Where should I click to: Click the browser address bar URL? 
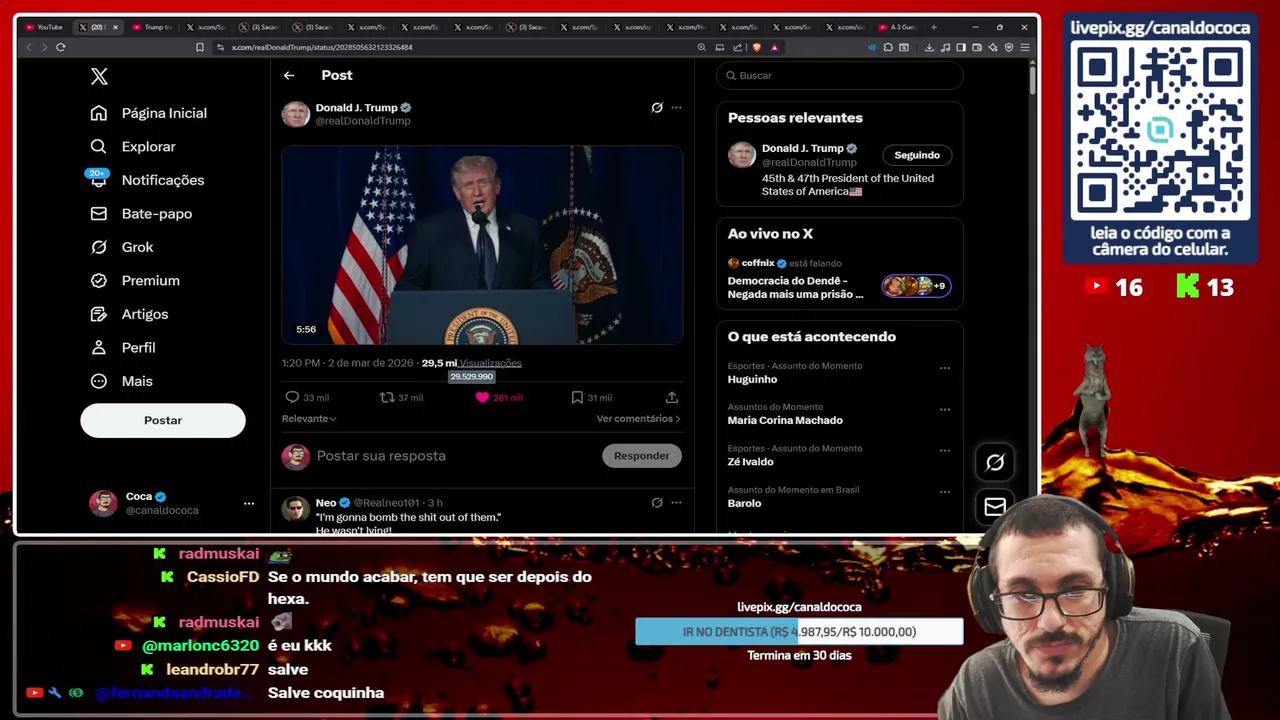[x=322, y=47]
